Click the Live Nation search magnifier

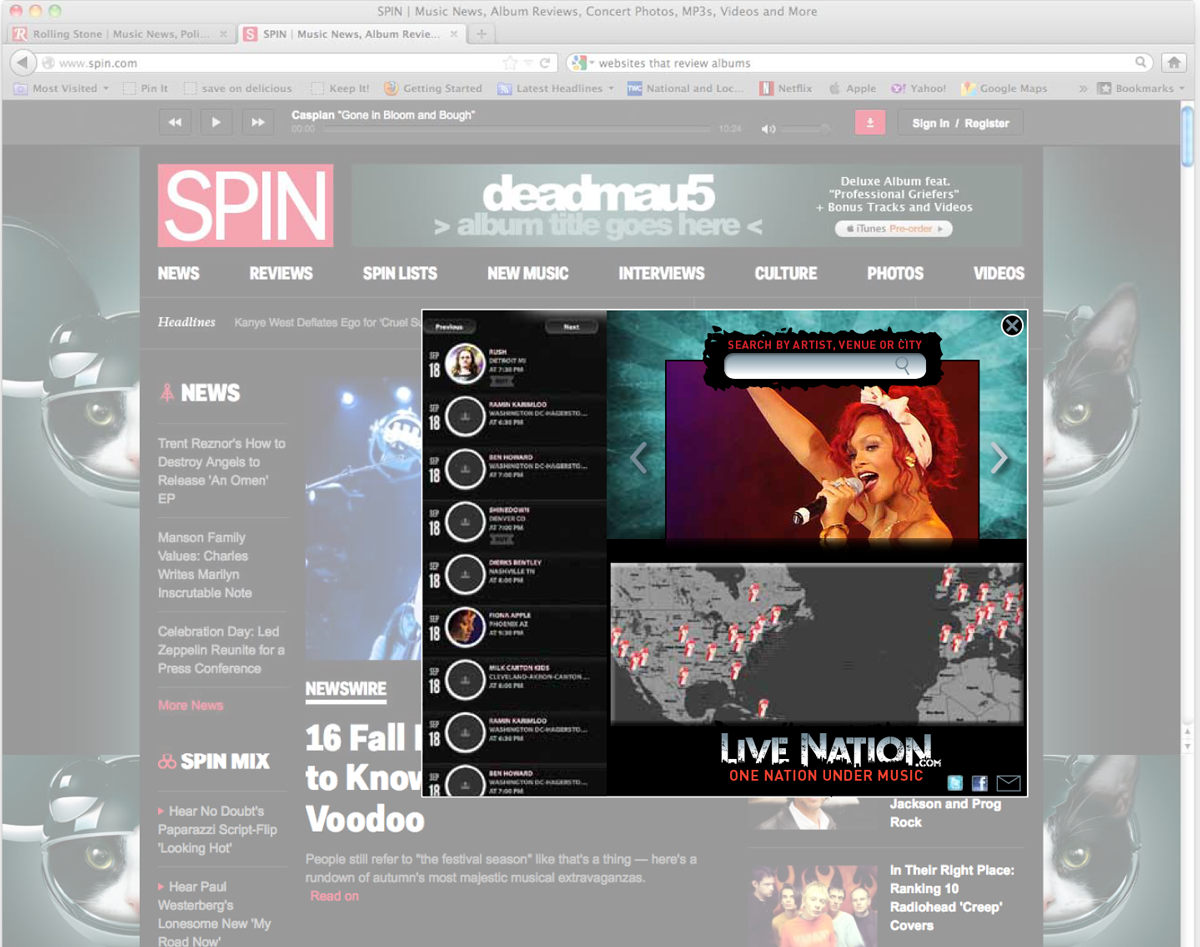903,366
